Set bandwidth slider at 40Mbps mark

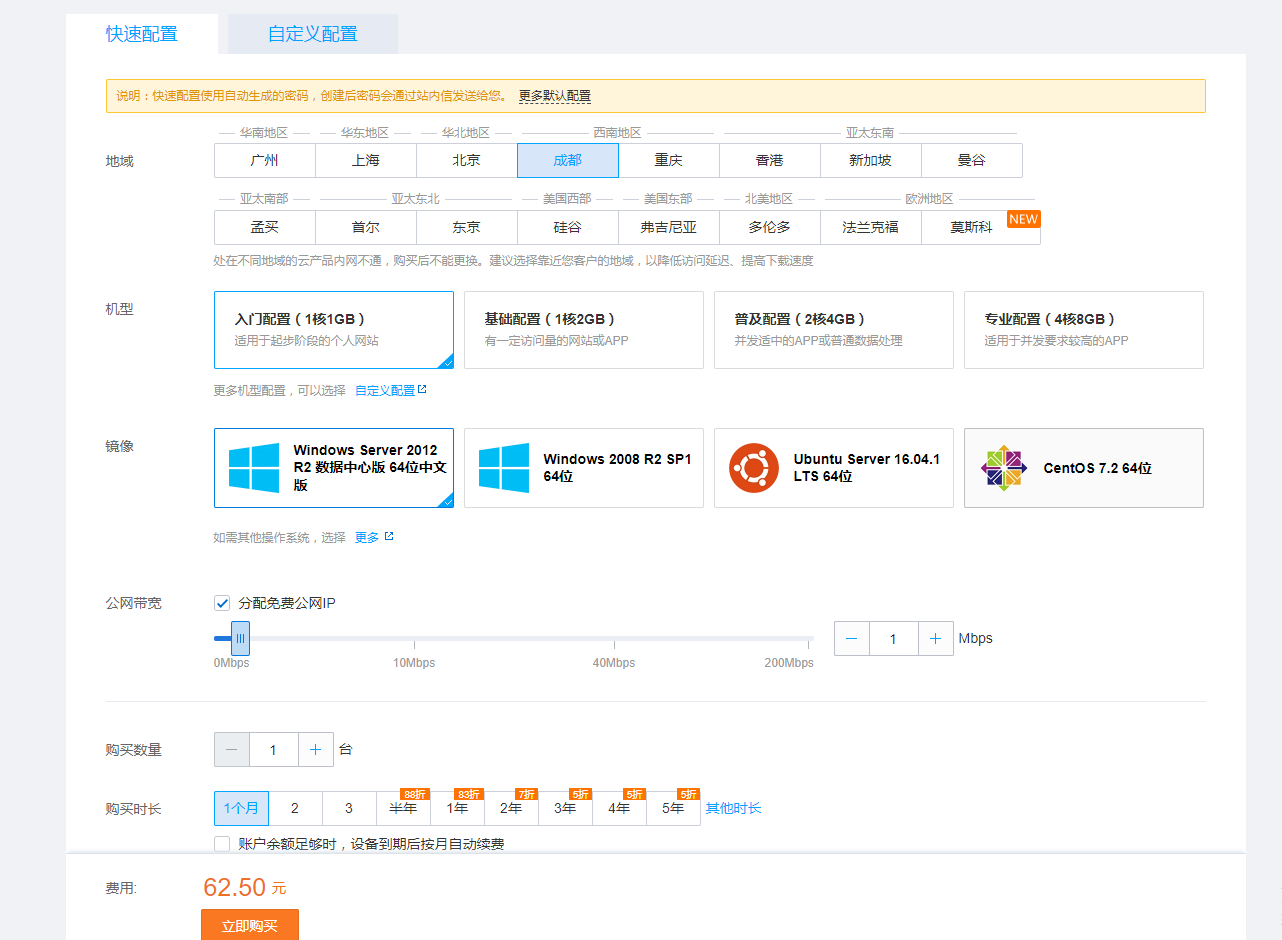[614, 638]
